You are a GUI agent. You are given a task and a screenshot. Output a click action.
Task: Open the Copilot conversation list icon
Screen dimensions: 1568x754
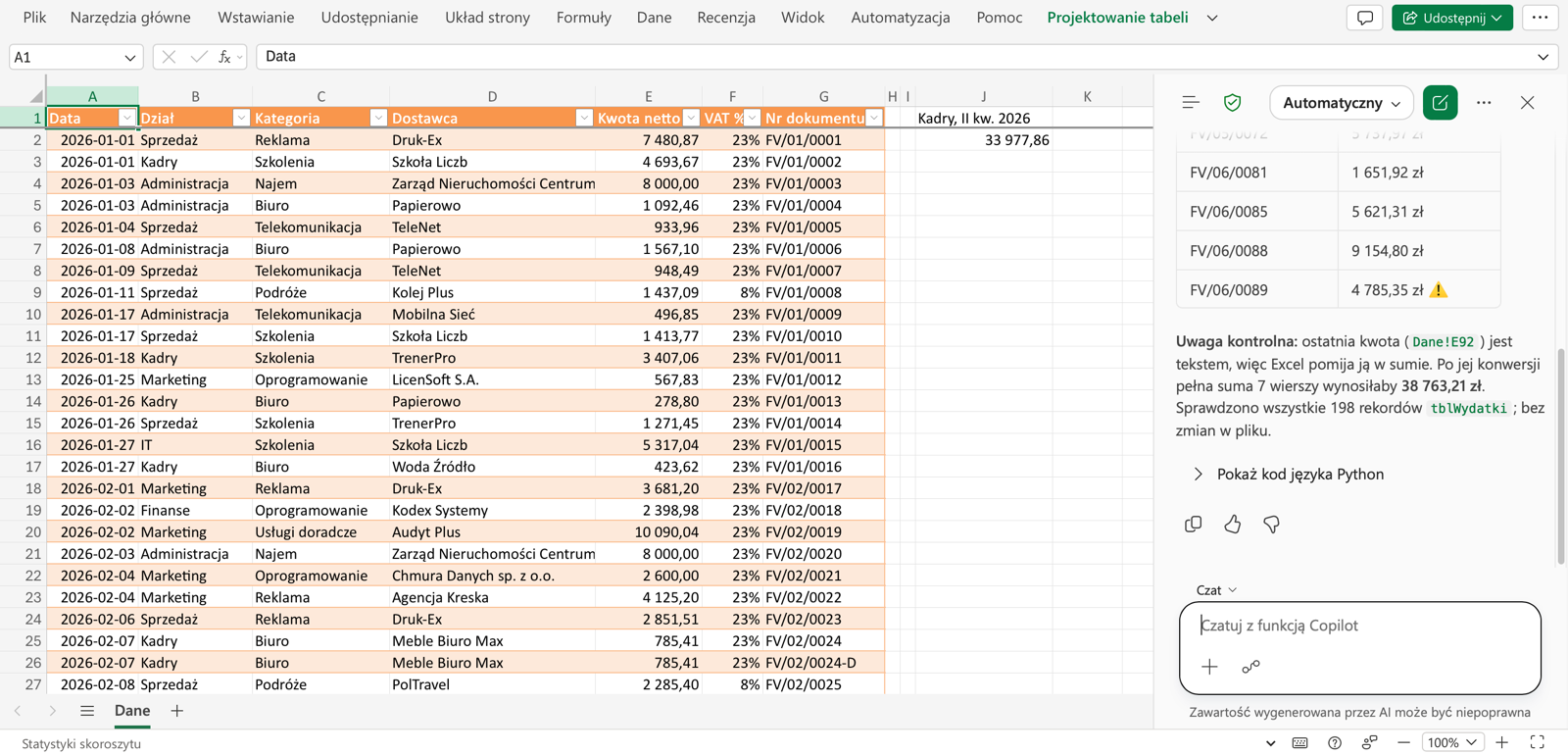pos(1191,102)
